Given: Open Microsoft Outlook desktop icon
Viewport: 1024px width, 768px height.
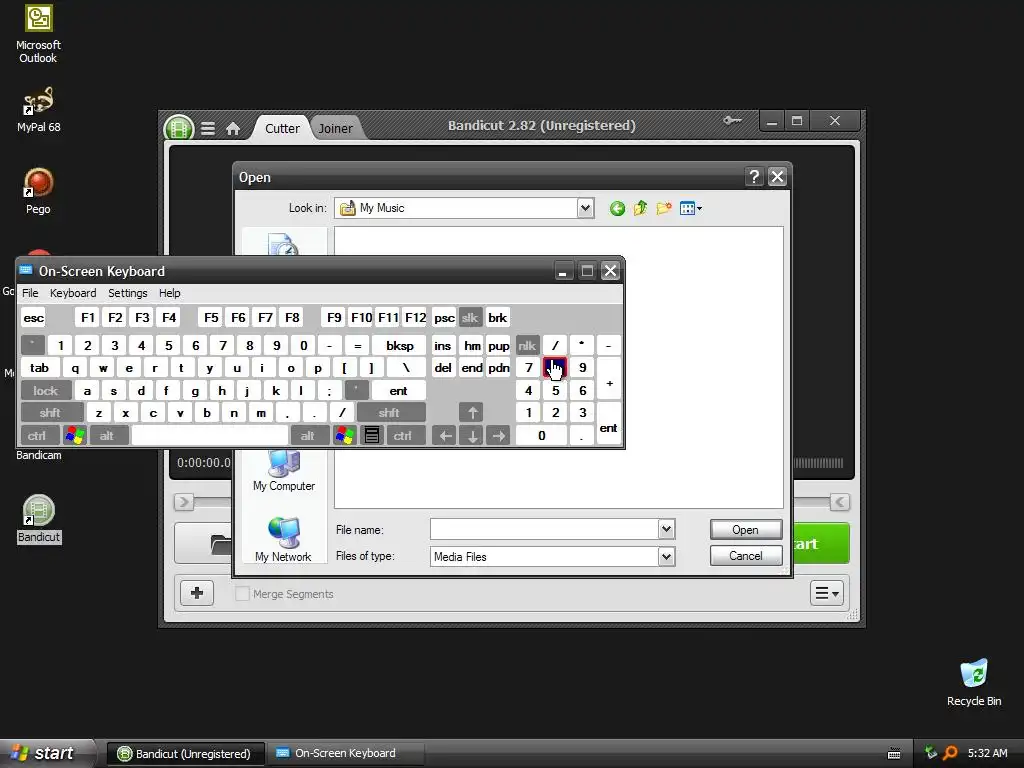Looking at the screenshot, I should click(38, 34).
